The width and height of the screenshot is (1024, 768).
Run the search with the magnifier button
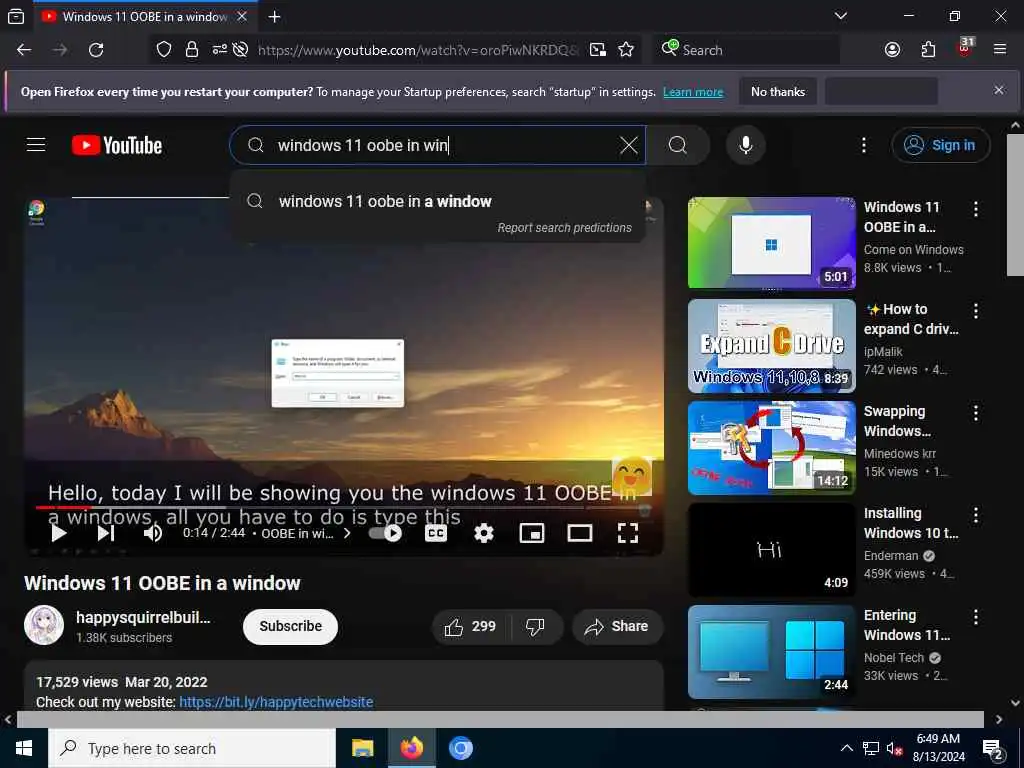coord(678,145)
